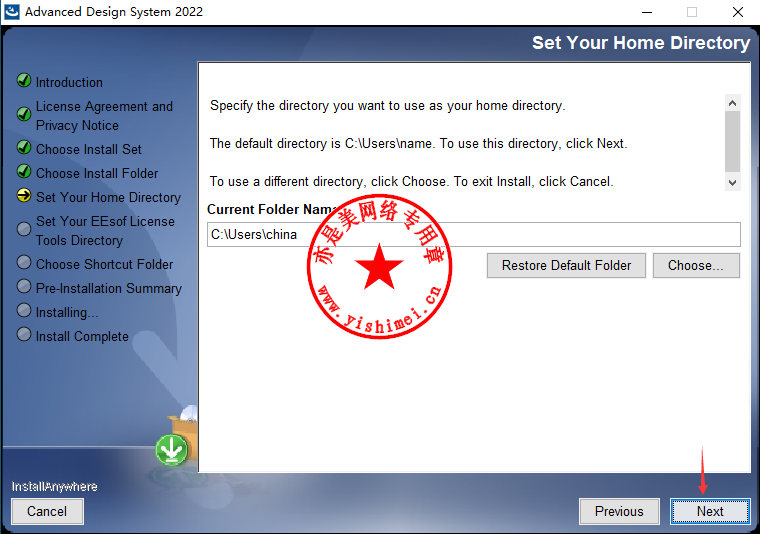Click the green checkmark beside Introduction
Image resolution: width=760 pixels, height=534 pixels.
coord(24,81)
